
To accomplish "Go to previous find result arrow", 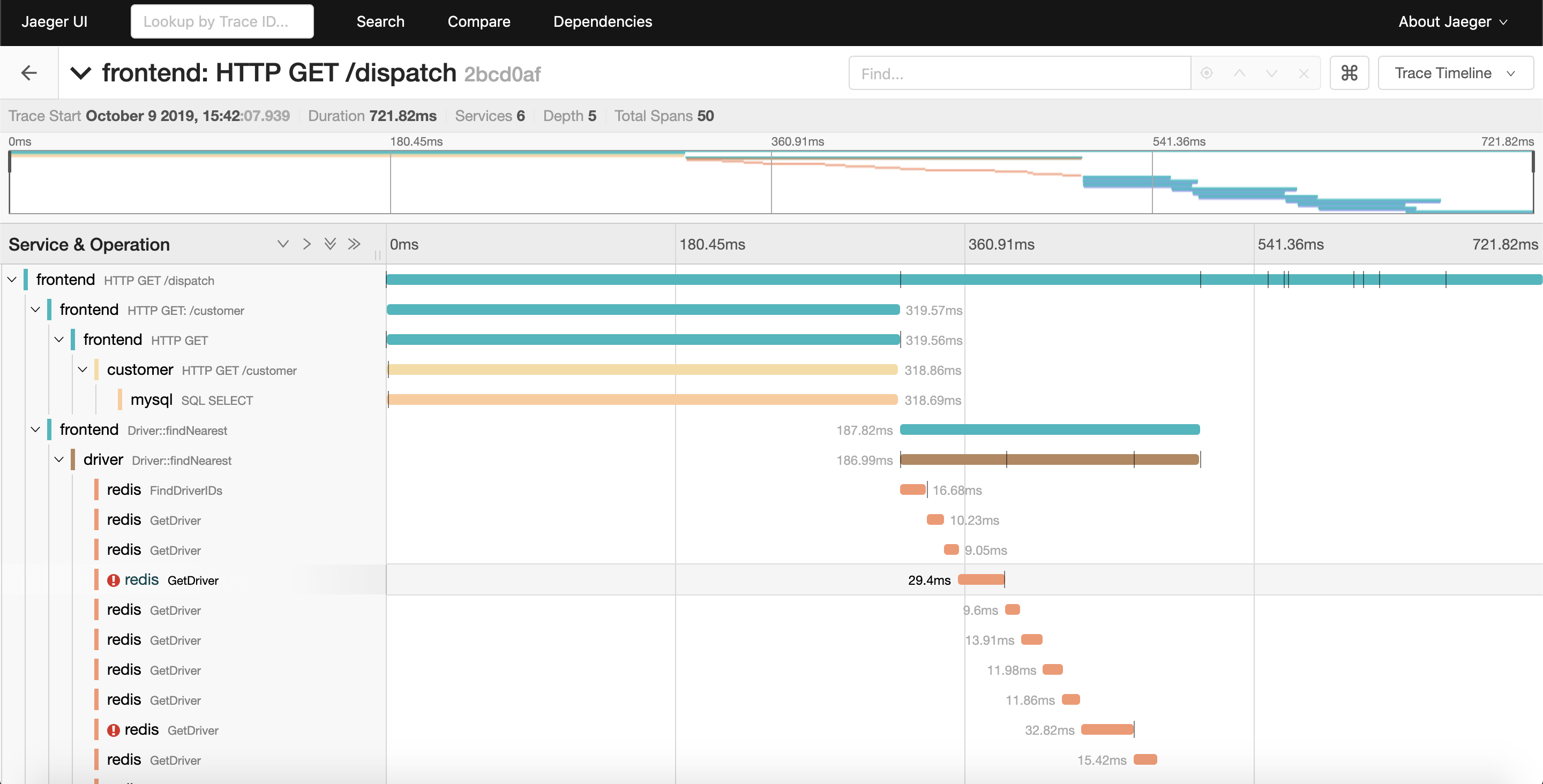I will (x=1239, y=73).
